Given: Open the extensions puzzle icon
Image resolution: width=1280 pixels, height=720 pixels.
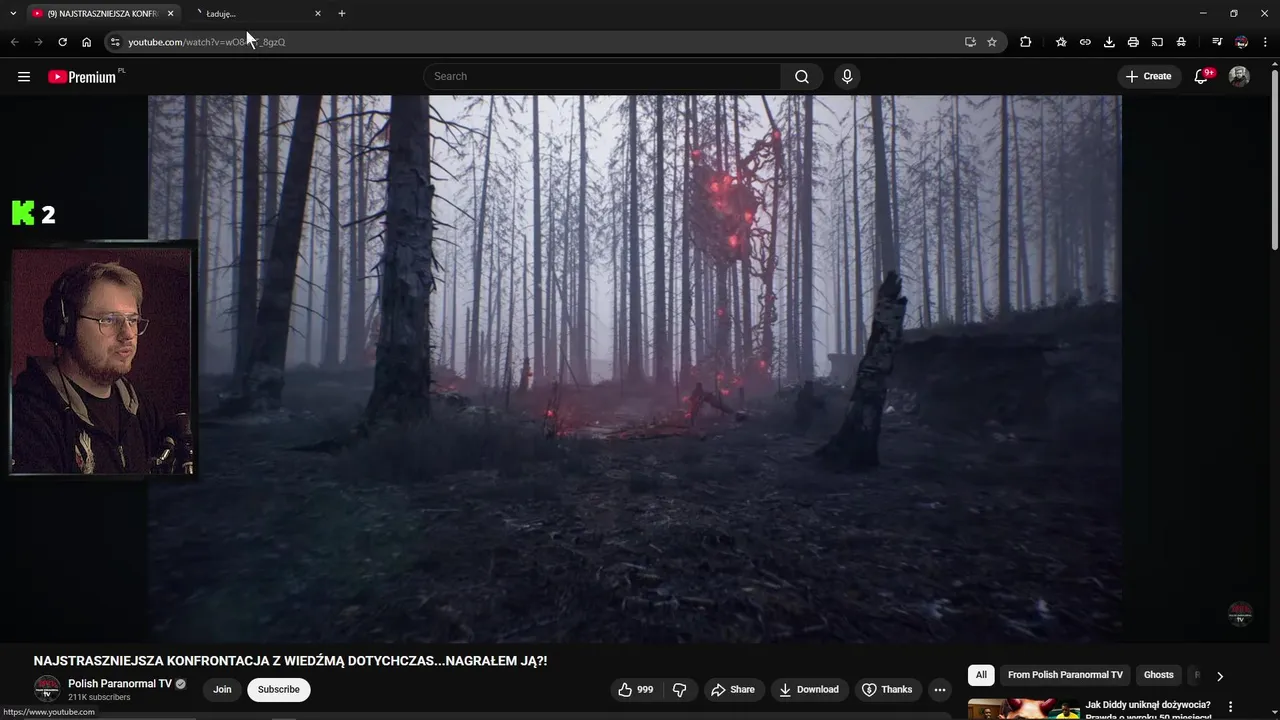Looking at the screenshot, I should (1025, 42).
